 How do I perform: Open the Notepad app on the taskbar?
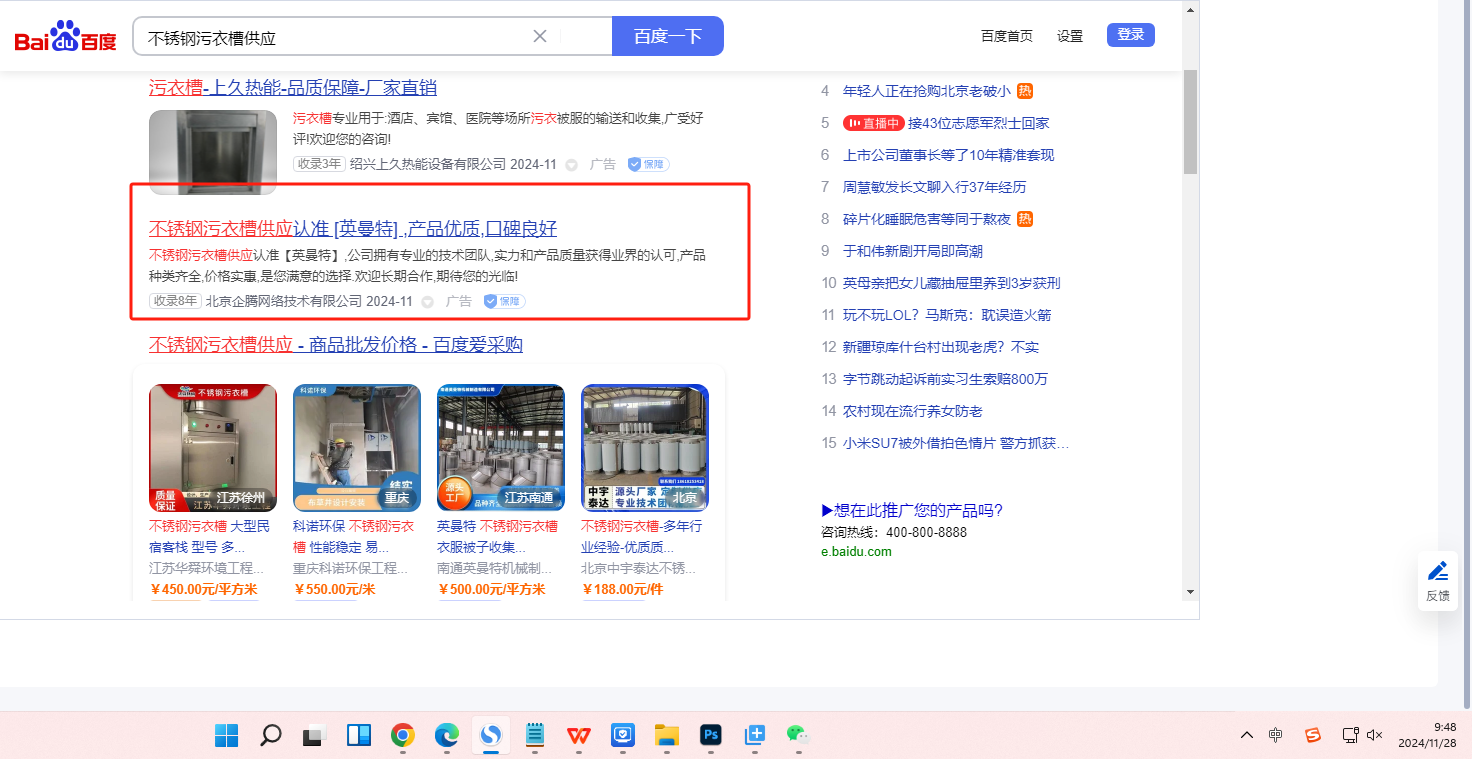[x=535, y=736]
